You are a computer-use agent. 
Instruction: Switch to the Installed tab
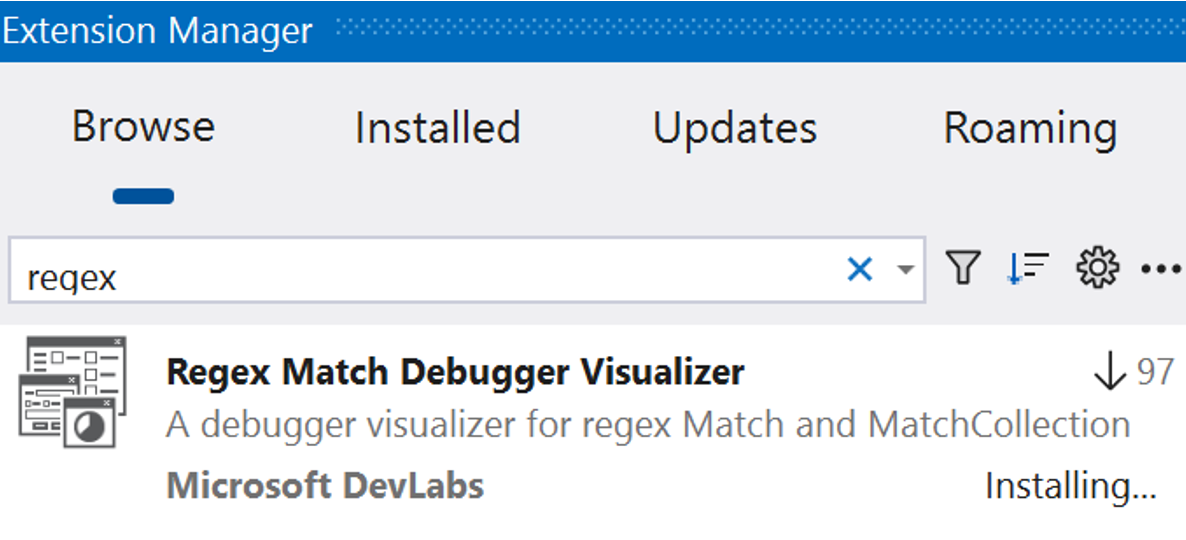(x=438, y=127)
